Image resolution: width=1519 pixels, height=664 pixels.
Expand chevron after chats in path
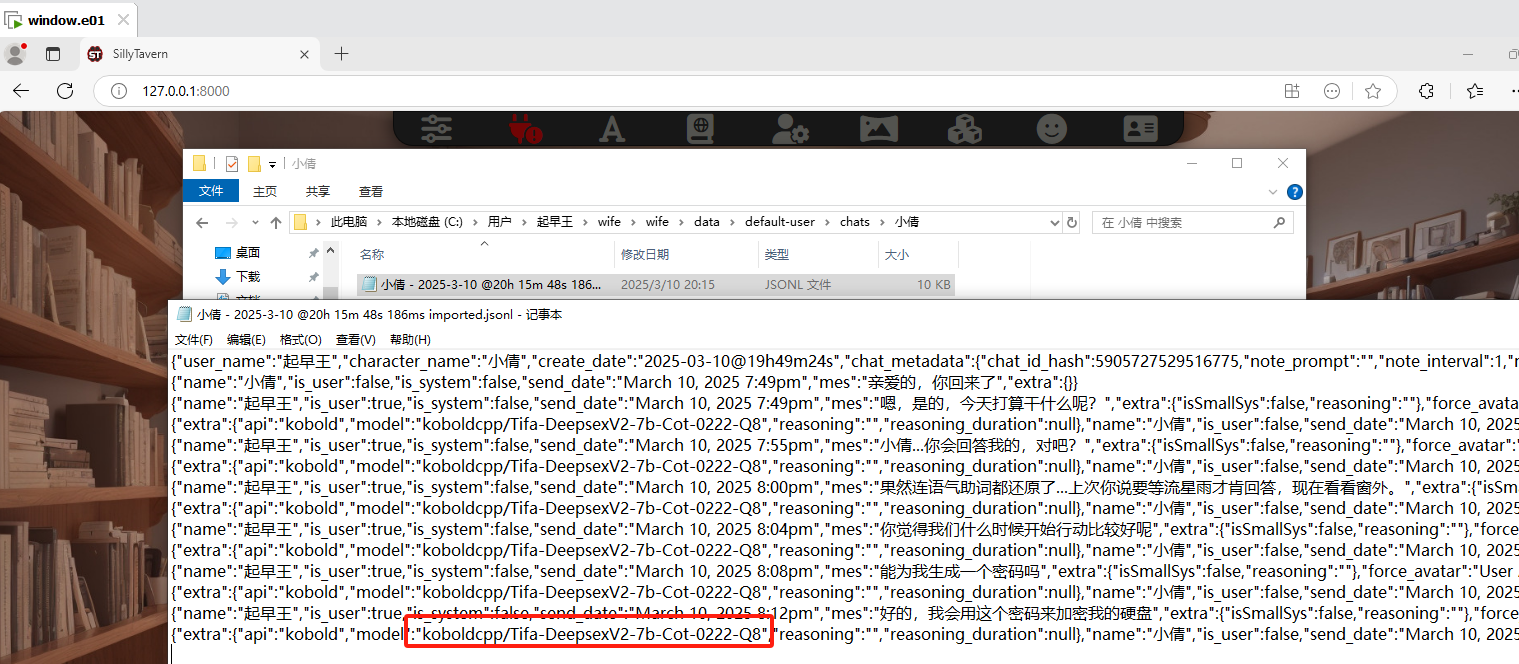click(882, 222)
